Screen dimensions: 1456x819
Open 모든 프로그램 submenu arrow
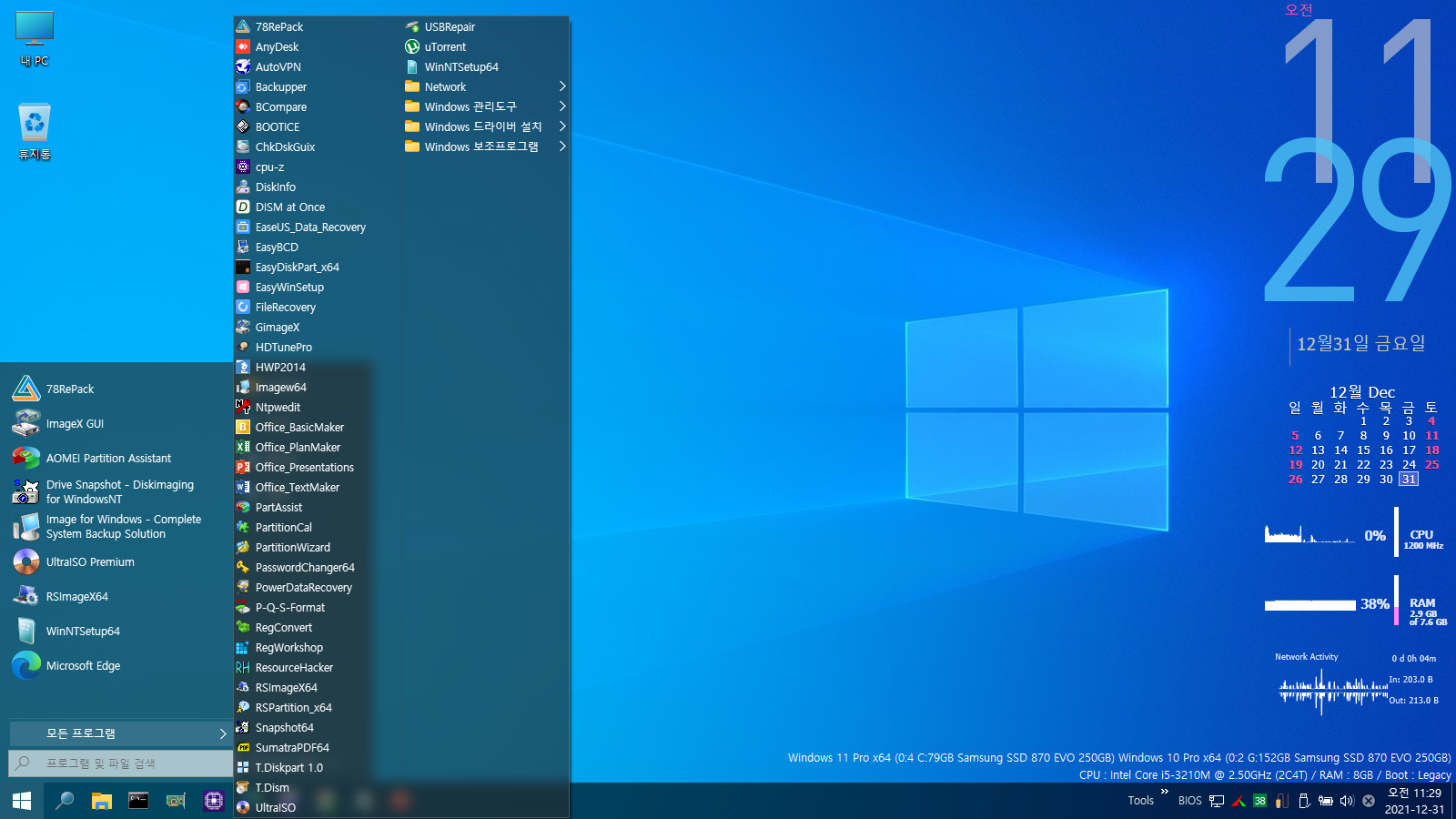pos(223,733)
